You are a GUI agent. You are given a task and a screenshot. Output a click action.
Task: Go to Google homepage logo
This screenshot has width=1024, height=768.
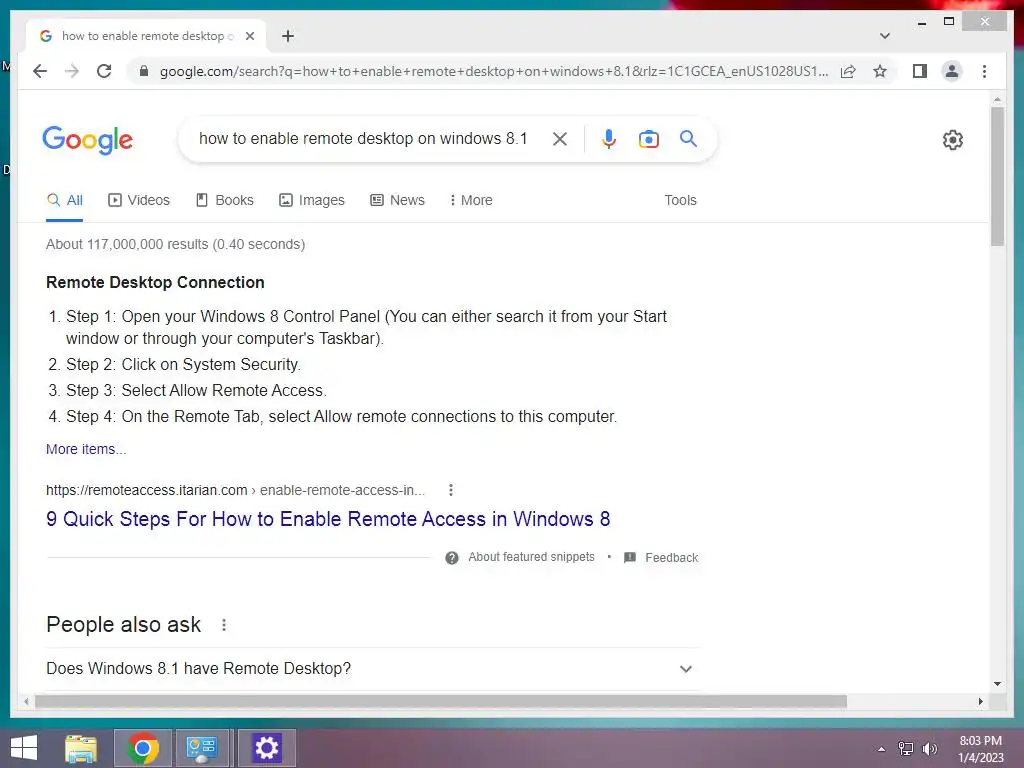click(88, 140)
